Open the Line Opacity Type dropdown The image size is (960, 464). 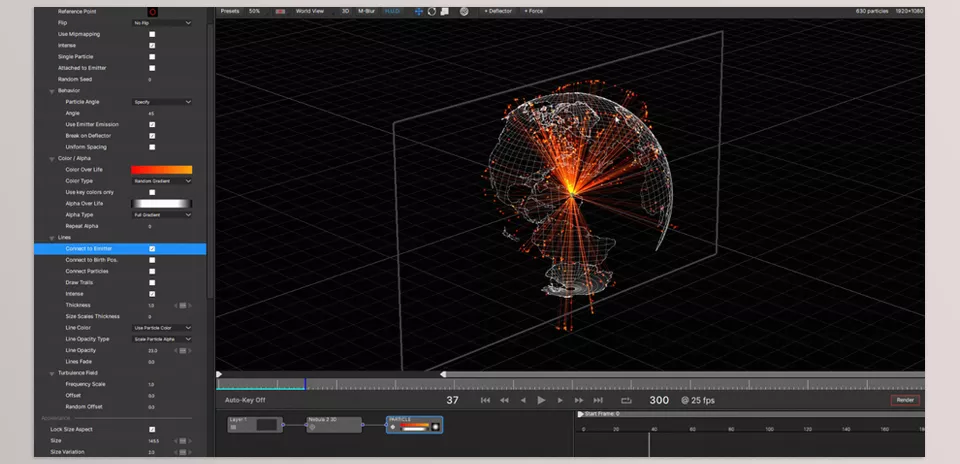pyautogui.click(x=162, y=339)
